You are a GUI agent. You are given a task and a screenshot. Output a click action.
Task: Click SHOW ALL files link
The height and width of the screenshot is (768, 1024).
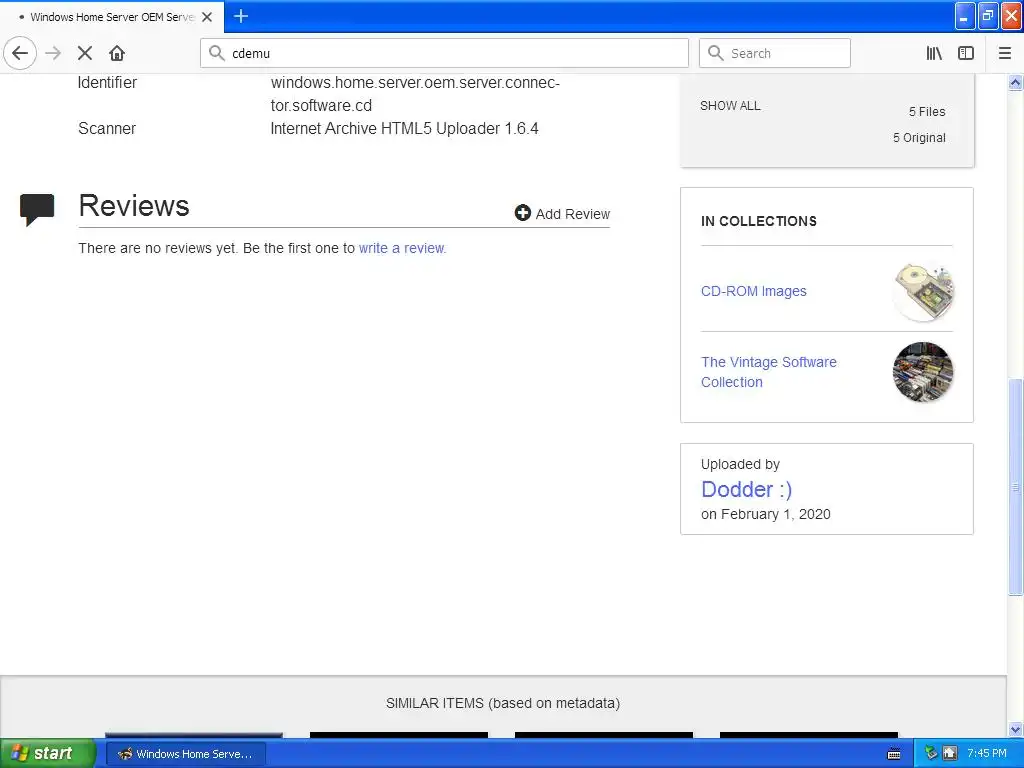730,106
